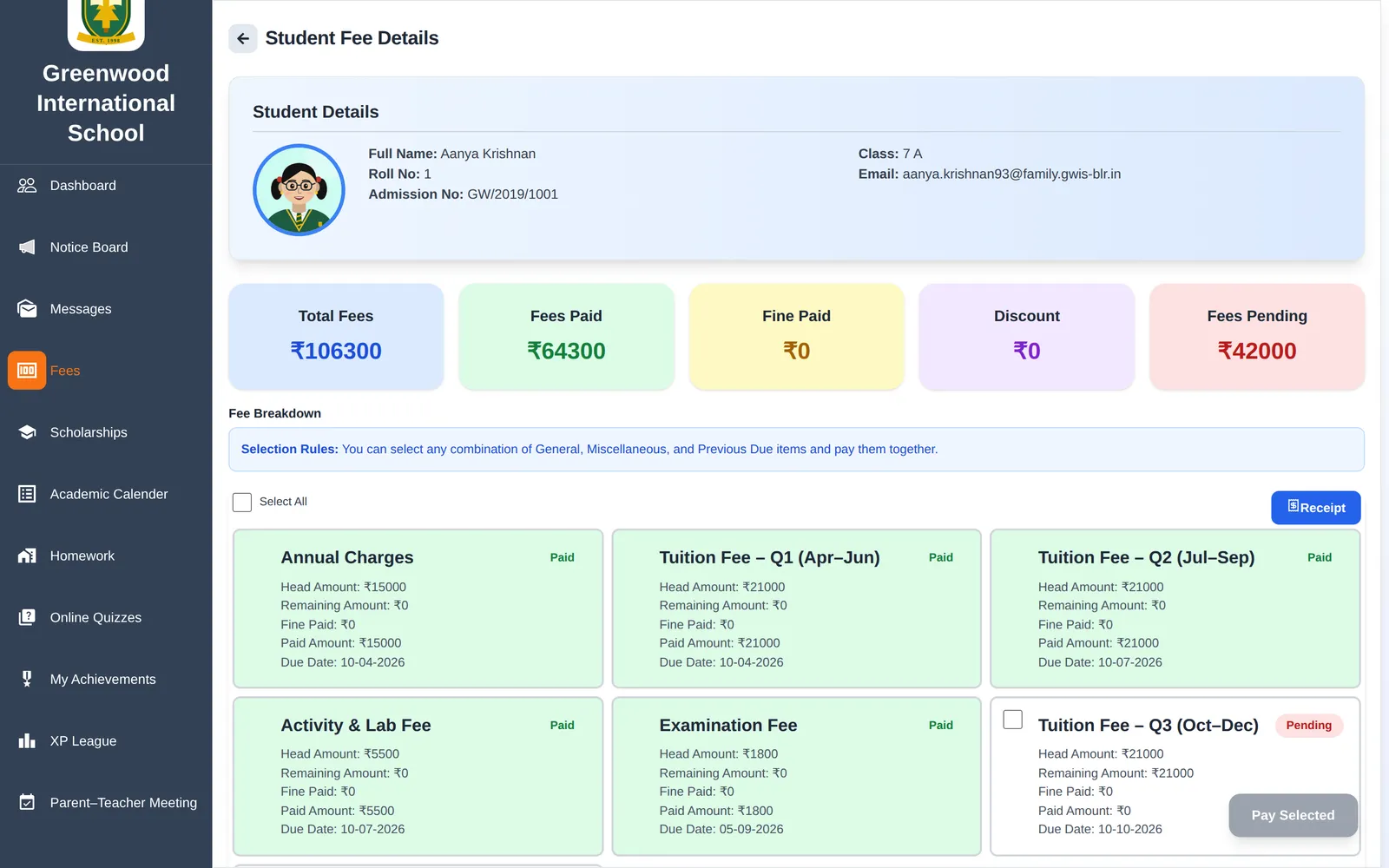Click the student email address

(1011, 174)
